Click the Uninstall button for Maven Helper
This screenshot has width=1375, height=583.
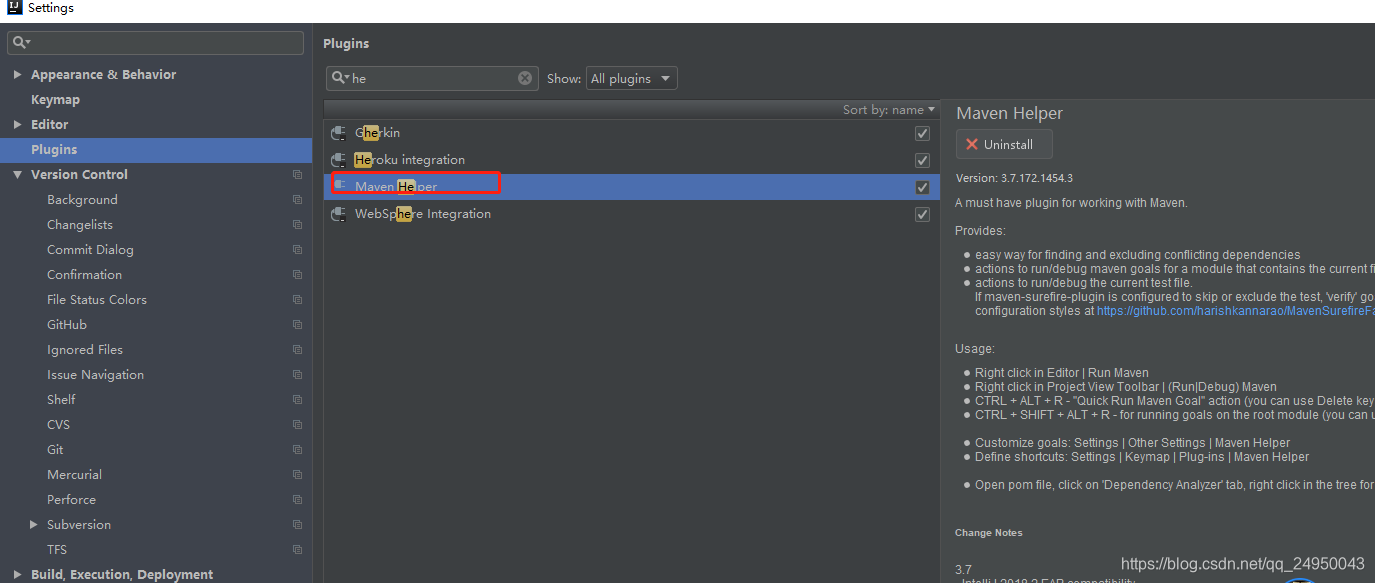pos(1003,143)
